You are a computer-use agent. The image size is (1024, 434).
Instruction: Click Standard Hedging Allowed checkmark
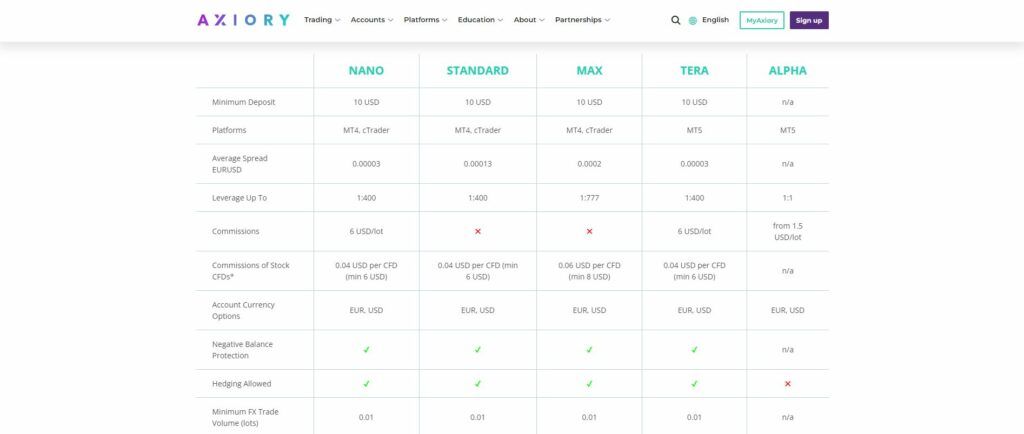point(477,384)
